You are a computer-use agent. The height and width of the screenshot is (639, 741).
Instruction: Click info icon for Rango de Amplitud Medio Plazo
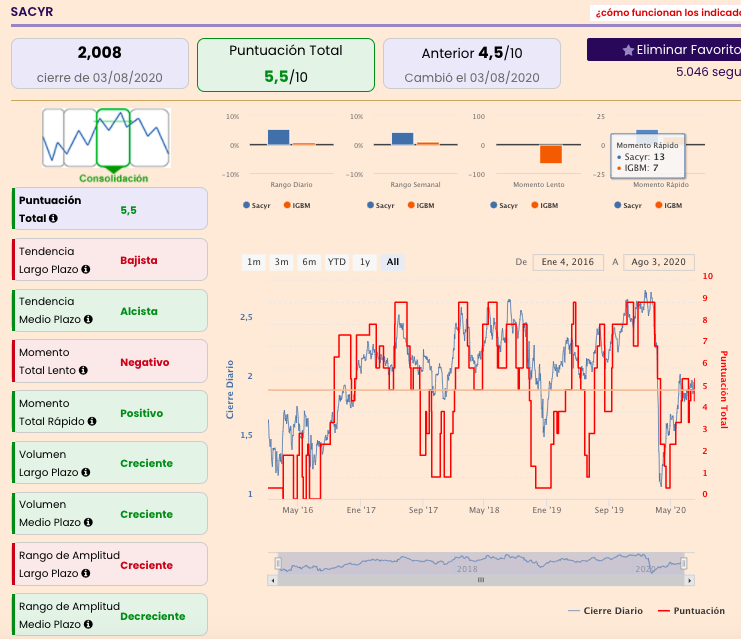[x=88, y=624]
